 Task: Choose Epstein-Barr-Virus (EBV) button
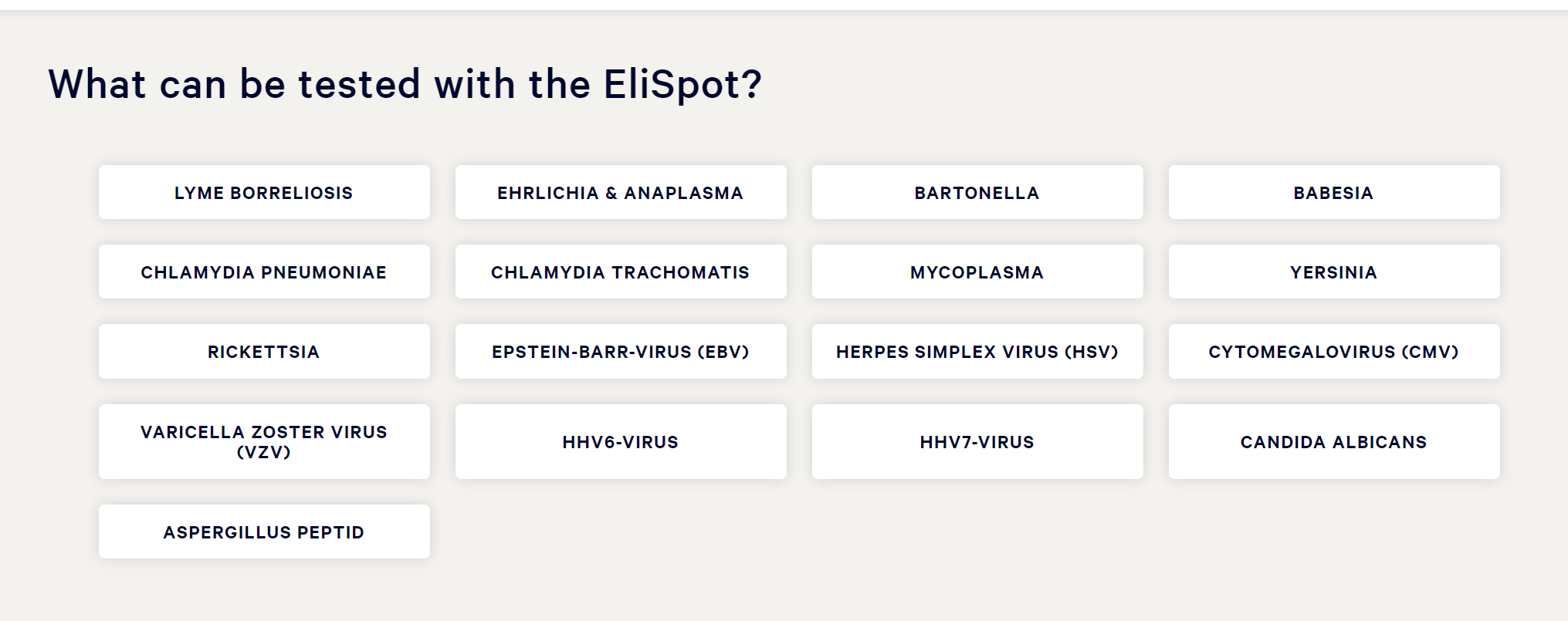point(621,351)
